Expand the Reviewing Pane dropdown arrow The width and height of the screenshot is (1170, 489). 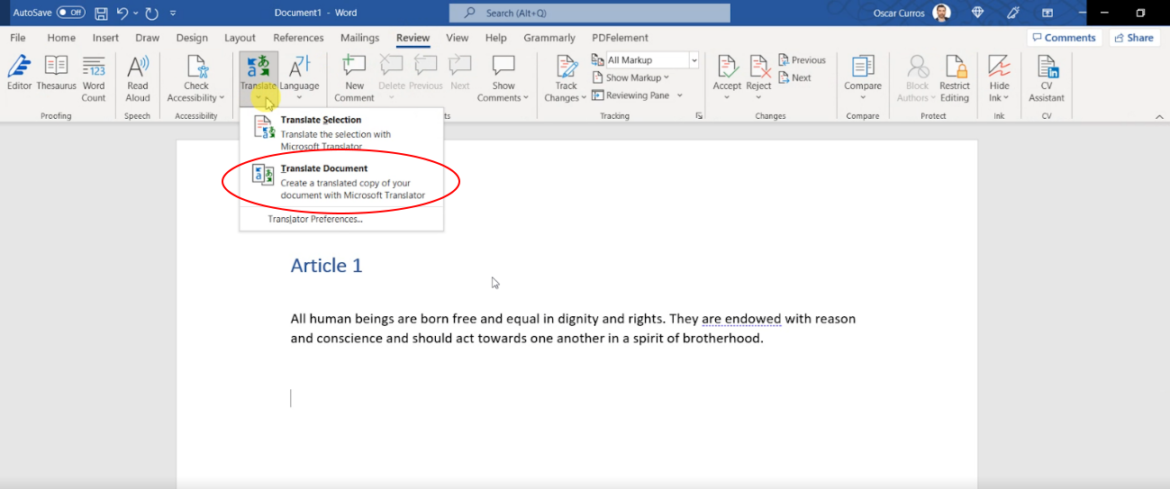pos(678,95)
